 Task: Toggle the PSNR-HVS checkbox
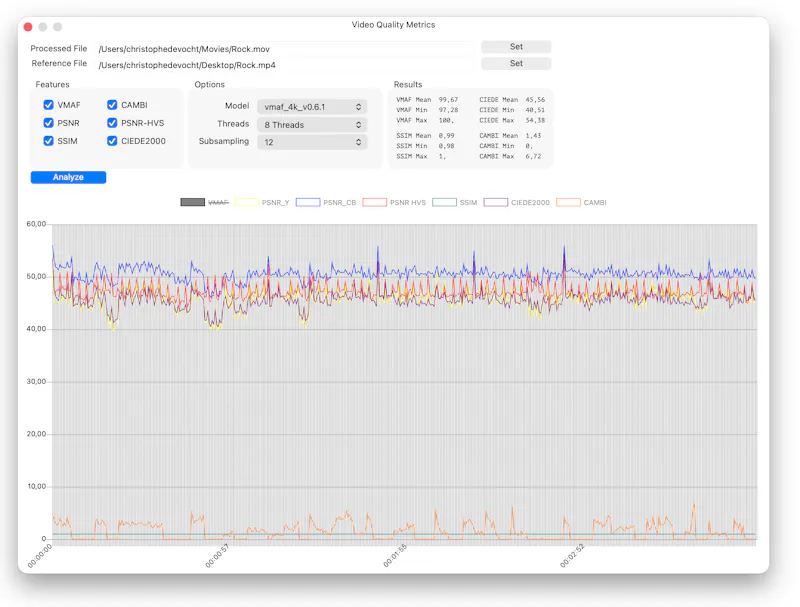112,123
